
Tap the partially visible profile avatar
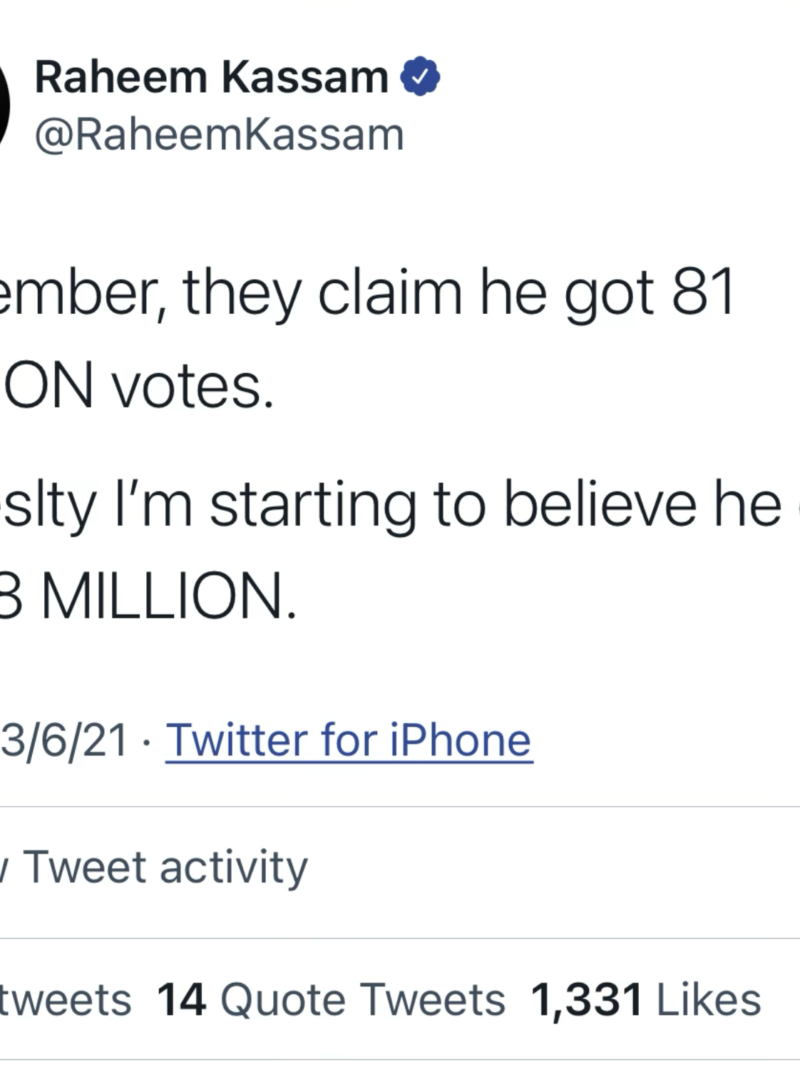pos(5,105)
